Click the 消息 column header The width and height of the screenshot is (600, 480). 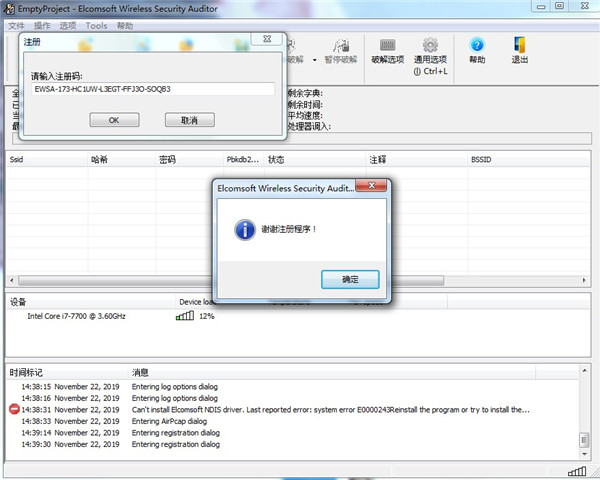pos(332,372)
